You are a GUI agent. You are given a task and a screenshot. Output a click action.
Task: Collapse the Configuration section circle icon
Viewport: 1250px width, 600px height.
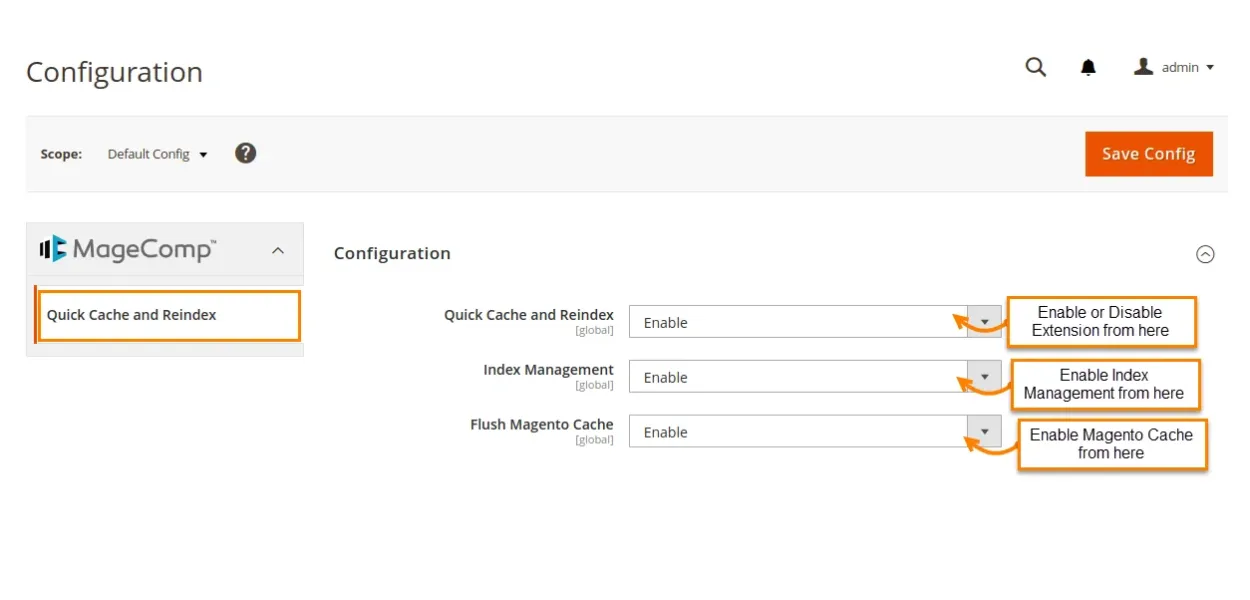[x=1205, y=254]
